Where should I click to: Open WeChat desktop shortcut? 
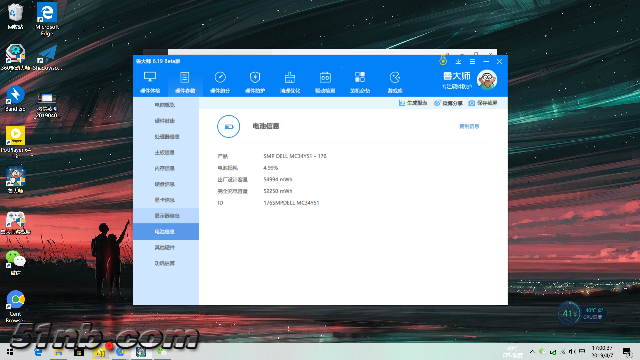point(15,262)
